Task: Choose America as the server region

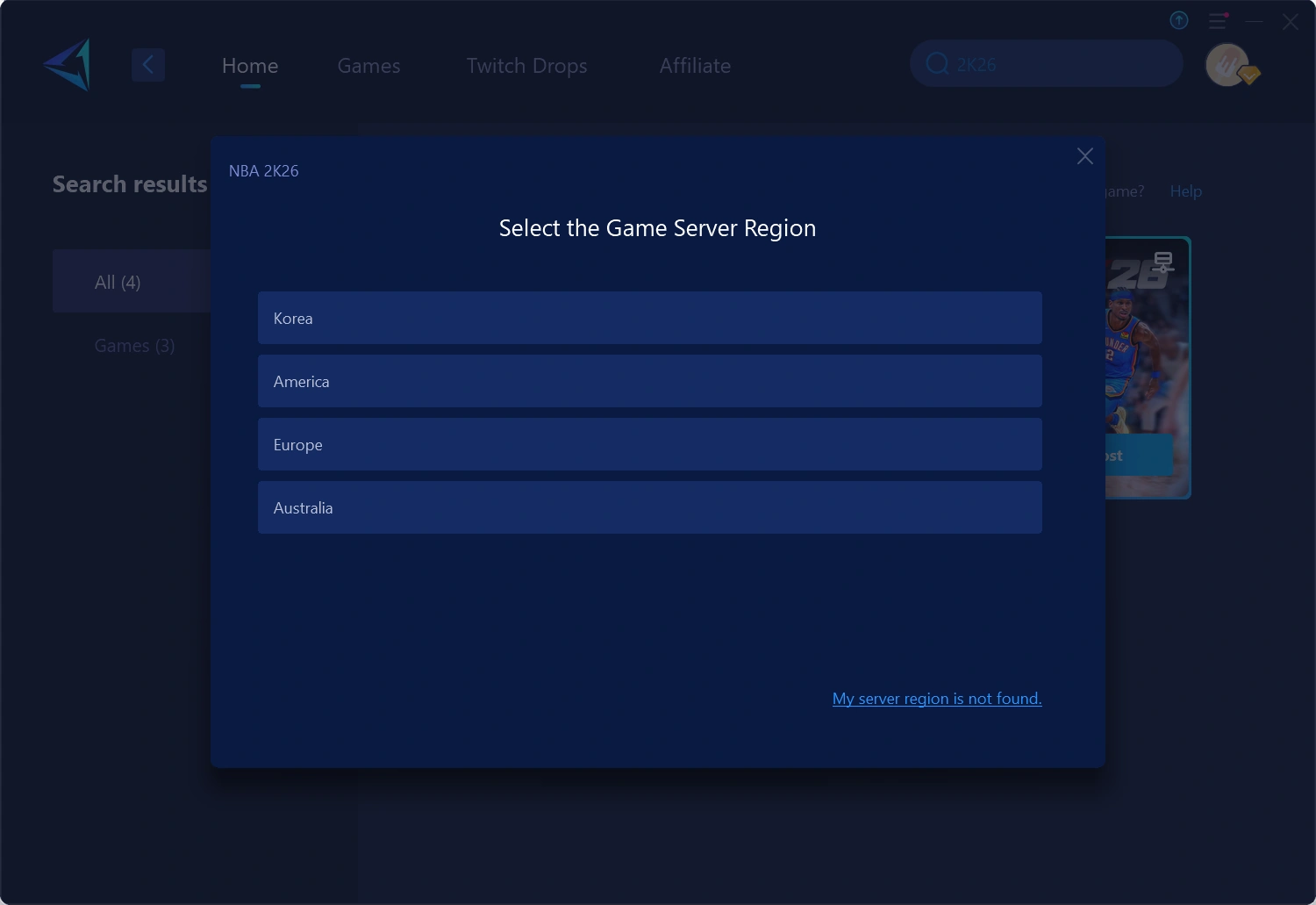Action: 649,381
